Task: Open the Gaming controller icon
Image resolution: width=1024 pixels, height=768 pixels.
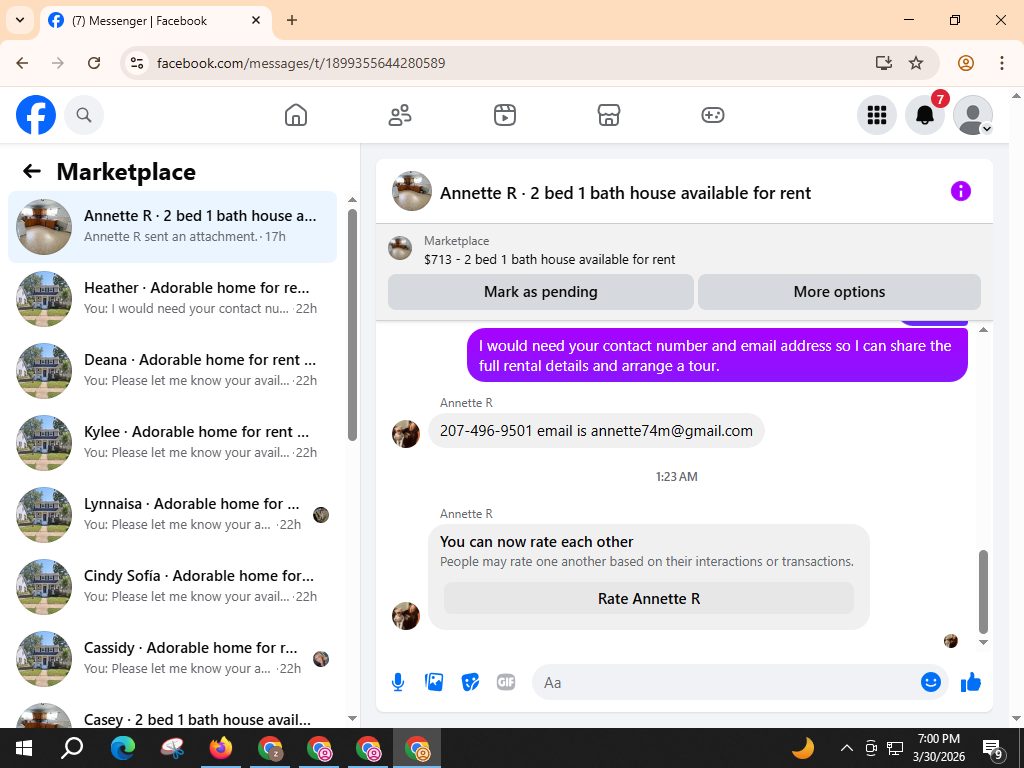Action: 712,115
